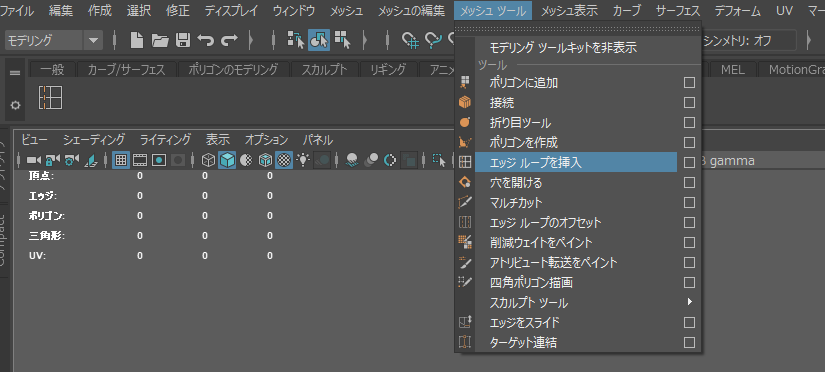Open the option box for 接続

tap(689, 103)
